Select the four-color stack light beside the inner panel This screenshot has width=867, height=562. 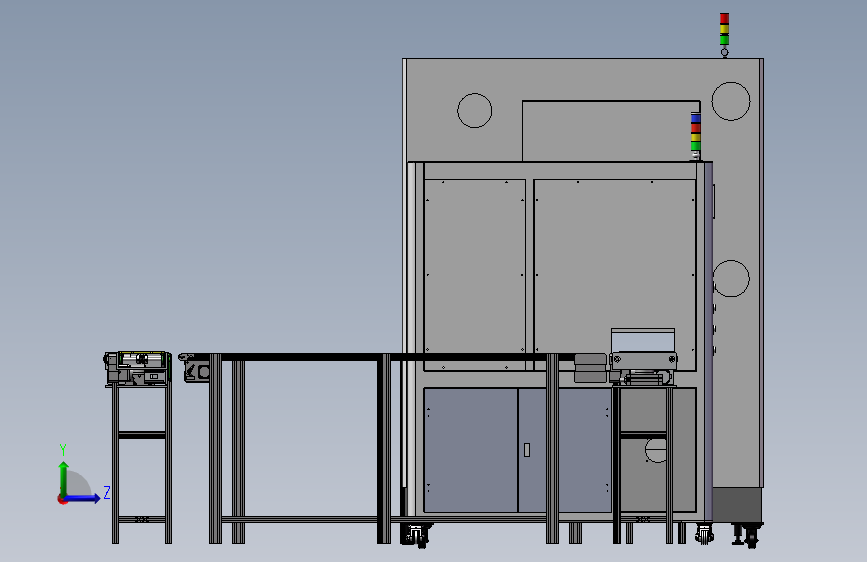(696, 136)
